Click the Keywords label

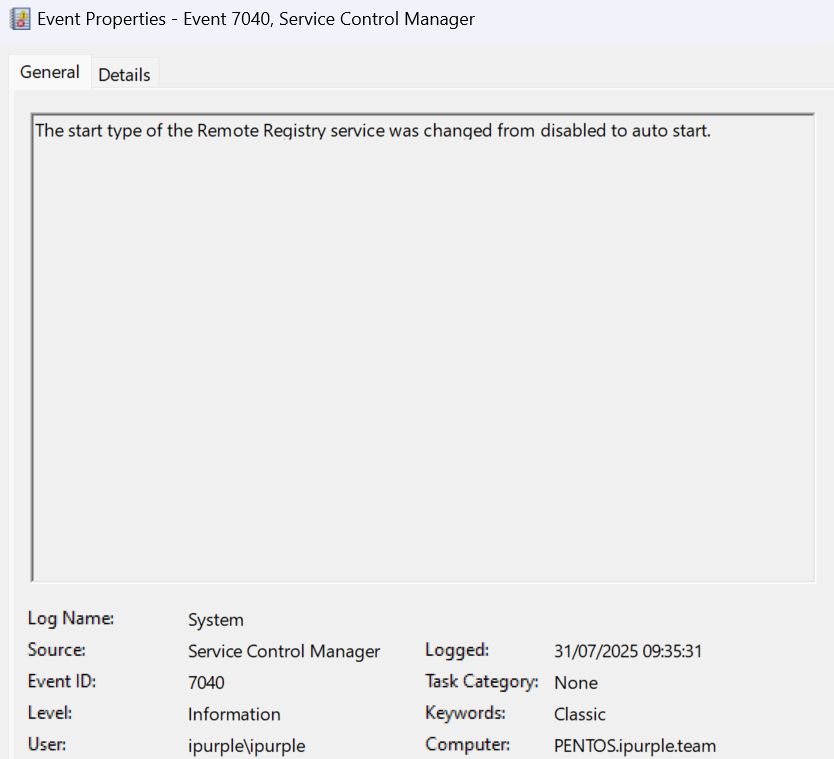click(x=465, y=713)
